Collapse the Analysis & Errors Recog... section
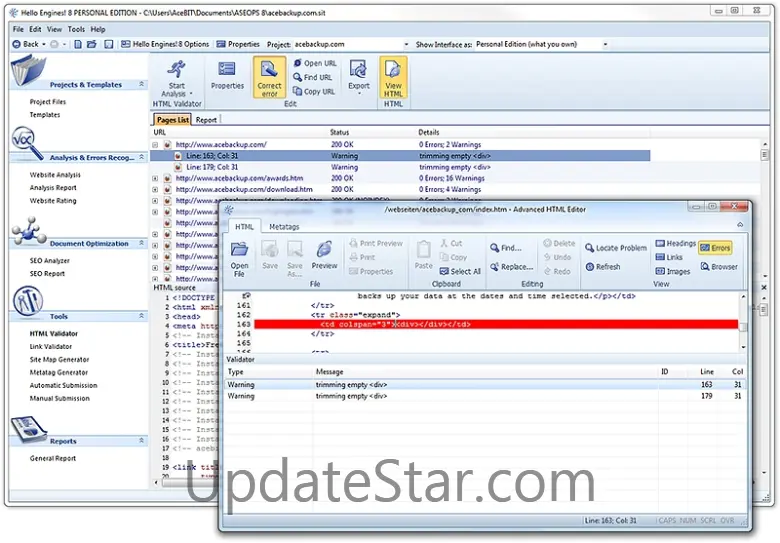Image resolution: width=780 pixels, height=543 pixels. (141, 157)
